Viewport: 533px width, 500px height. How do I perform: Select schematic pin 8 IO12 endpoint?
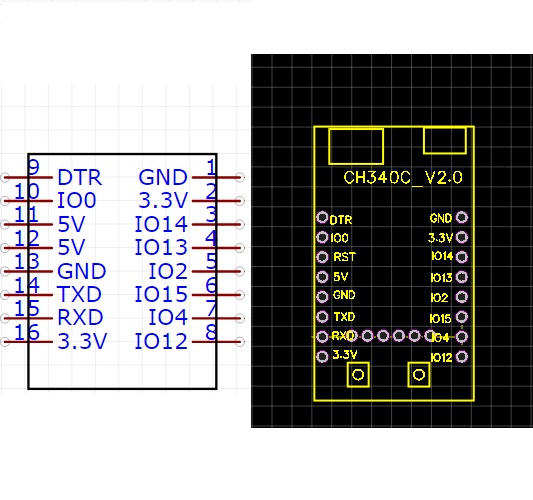[240, 342]
